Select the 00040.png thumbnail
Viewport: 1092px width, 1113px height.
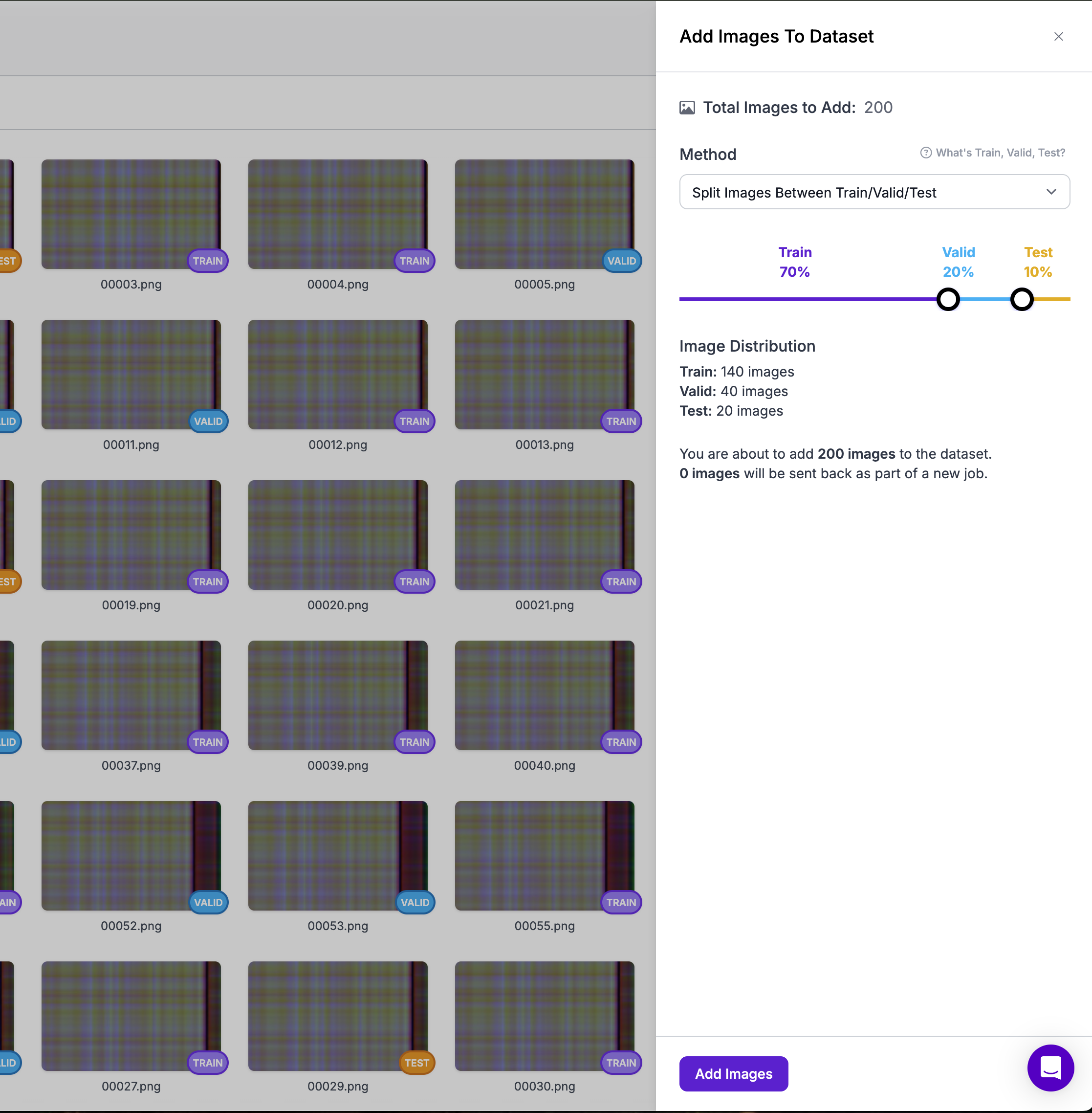[x=544, y=695]
